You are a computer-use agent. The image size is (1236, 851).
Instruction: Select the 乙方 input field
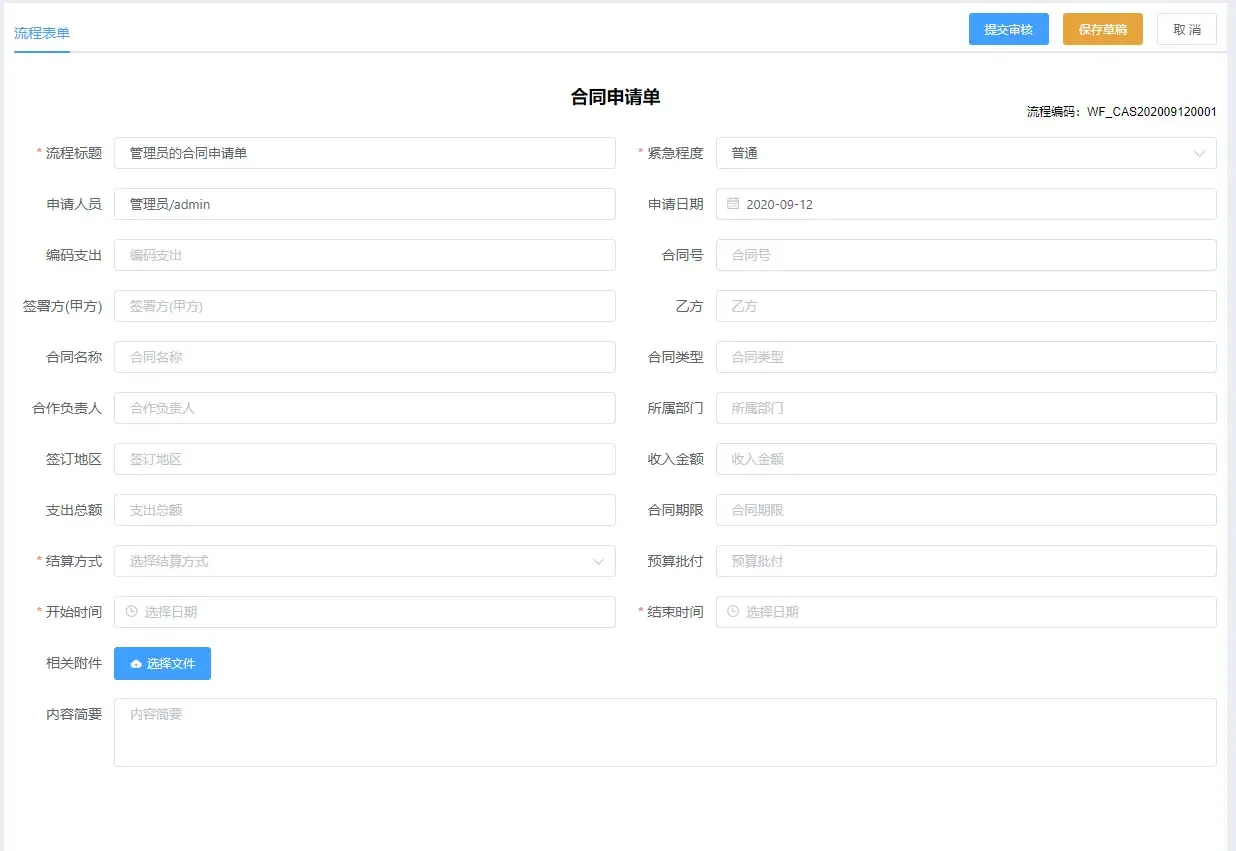[965, 306]
